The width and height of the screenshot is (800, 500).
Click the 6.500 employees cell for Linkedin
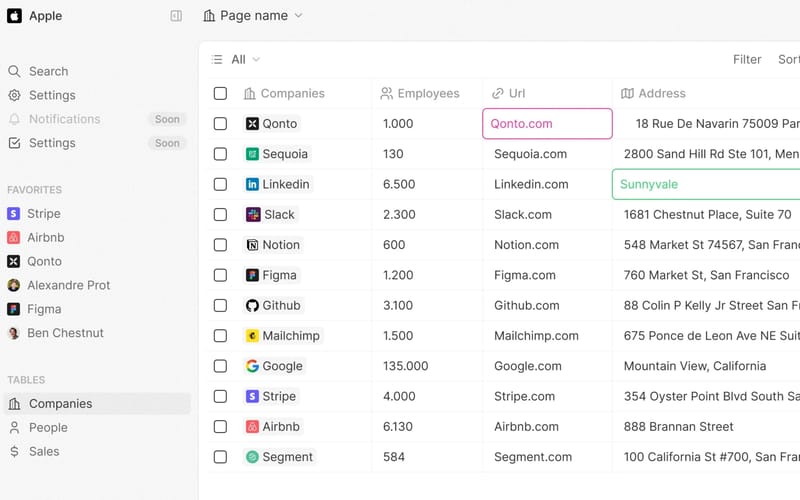point(427,184)
